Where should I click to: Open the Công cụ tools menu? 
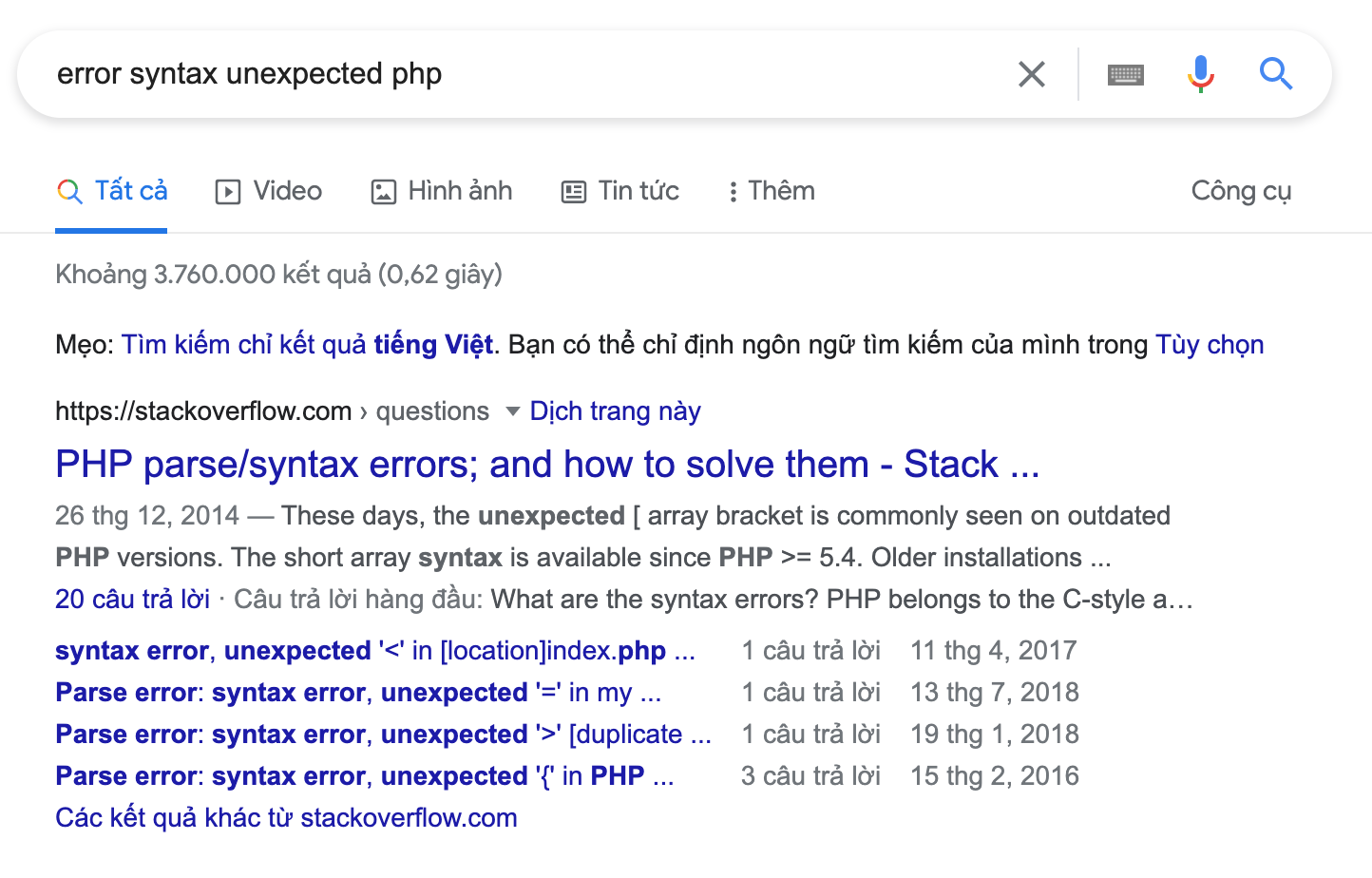coord(1241,191)
